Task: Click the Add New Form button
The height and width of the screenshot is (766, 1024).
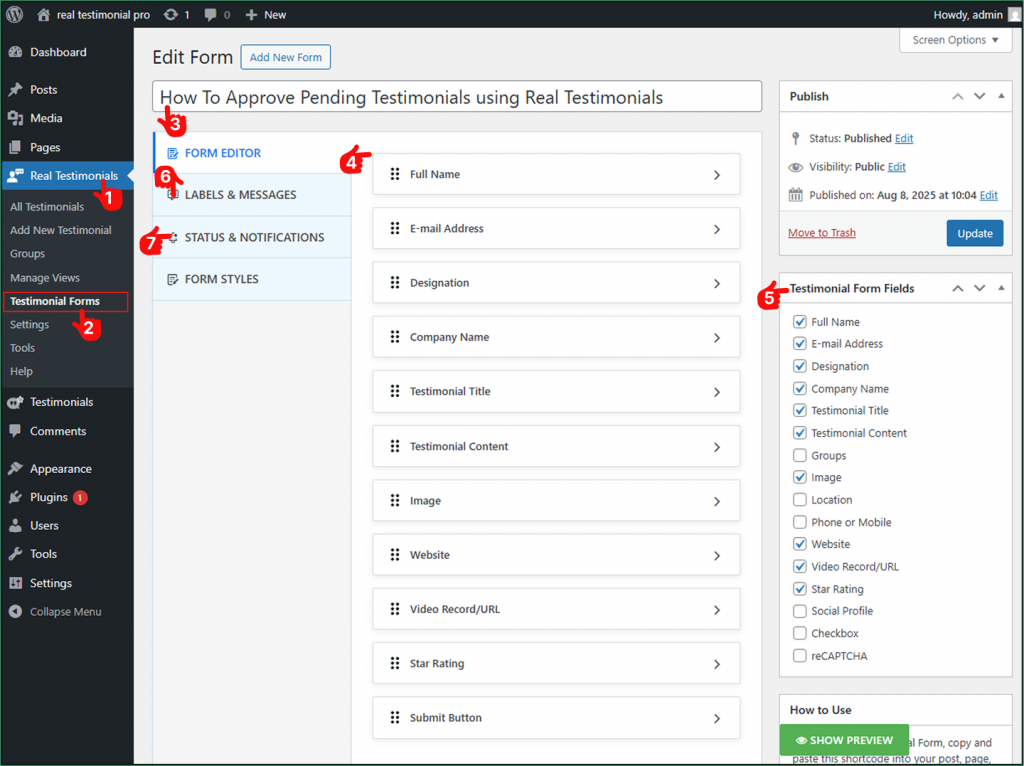Action: tap(285, 57)
